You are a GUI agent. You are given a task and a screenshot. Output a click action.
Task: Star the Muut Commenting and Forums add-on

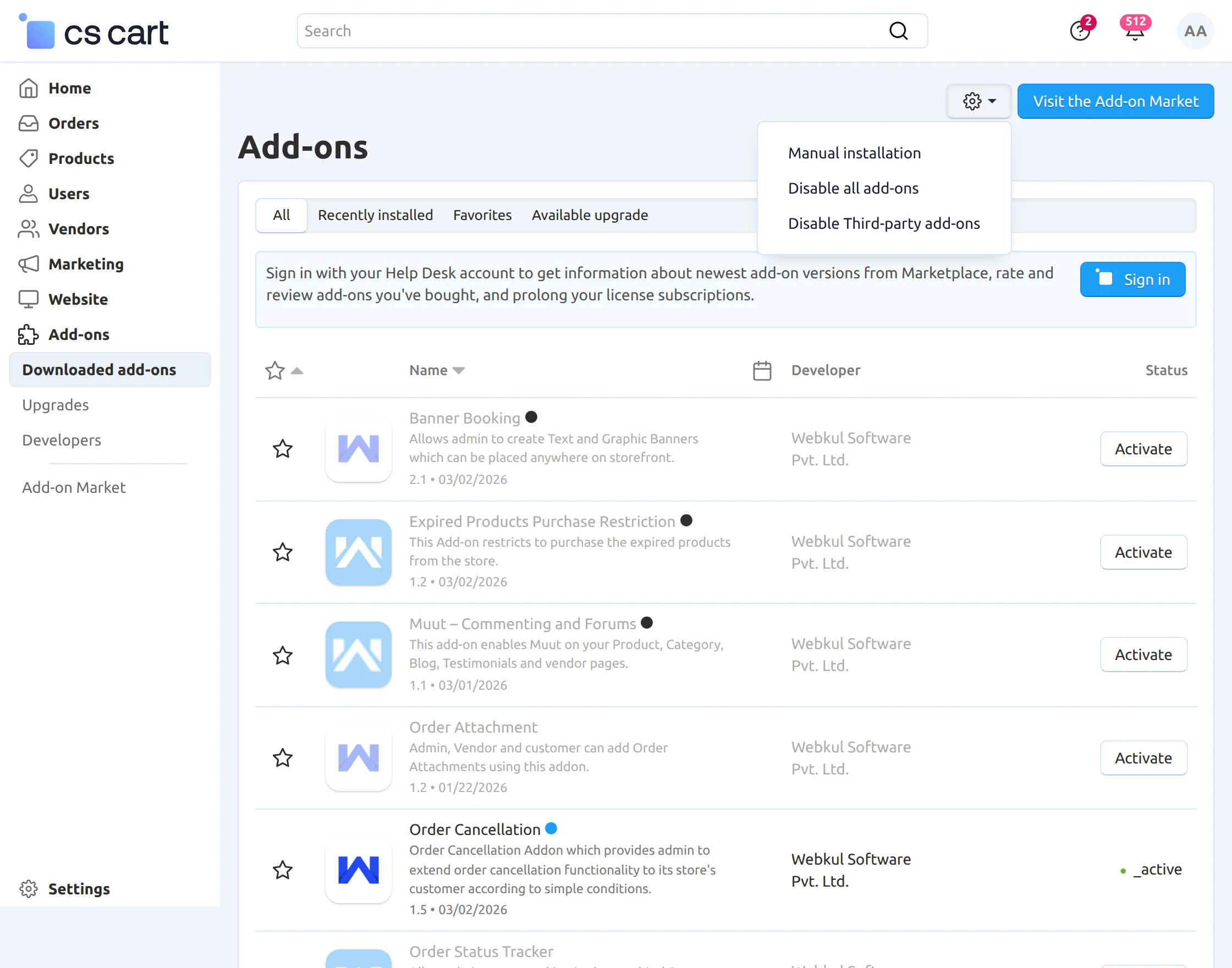282,655
